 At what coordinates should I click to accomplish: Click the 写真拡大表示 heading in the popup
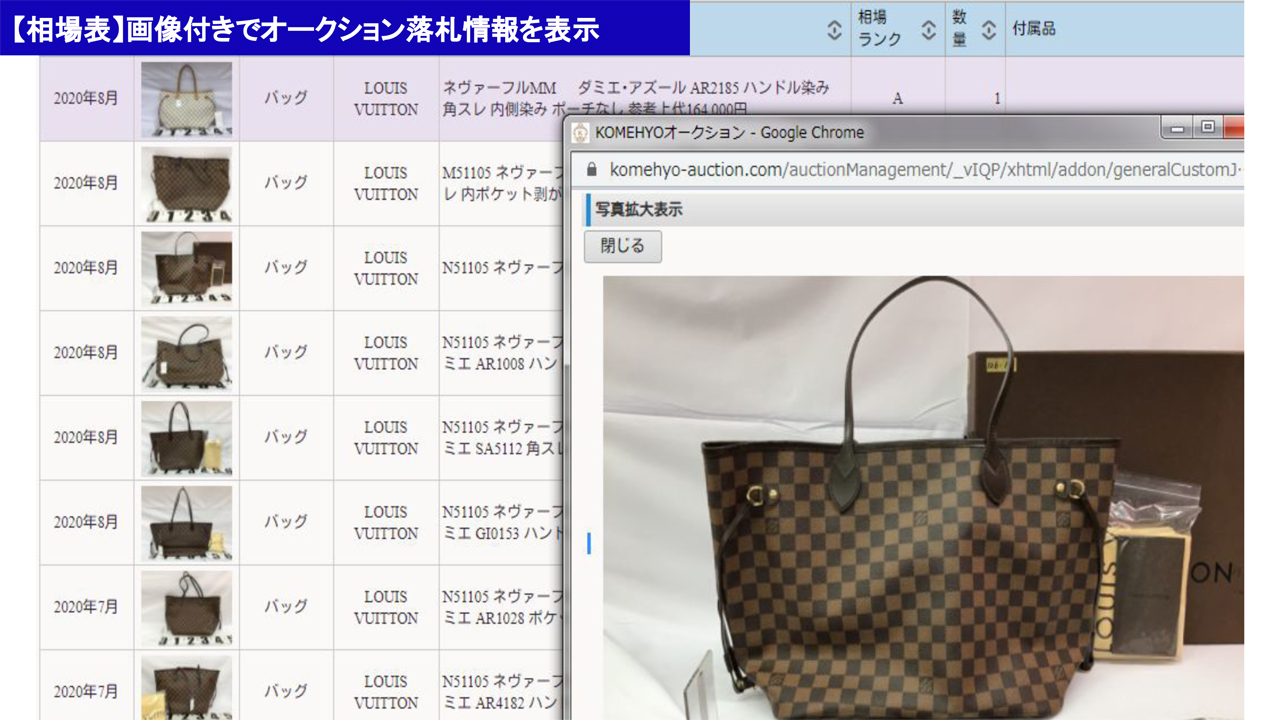[639, 210]
